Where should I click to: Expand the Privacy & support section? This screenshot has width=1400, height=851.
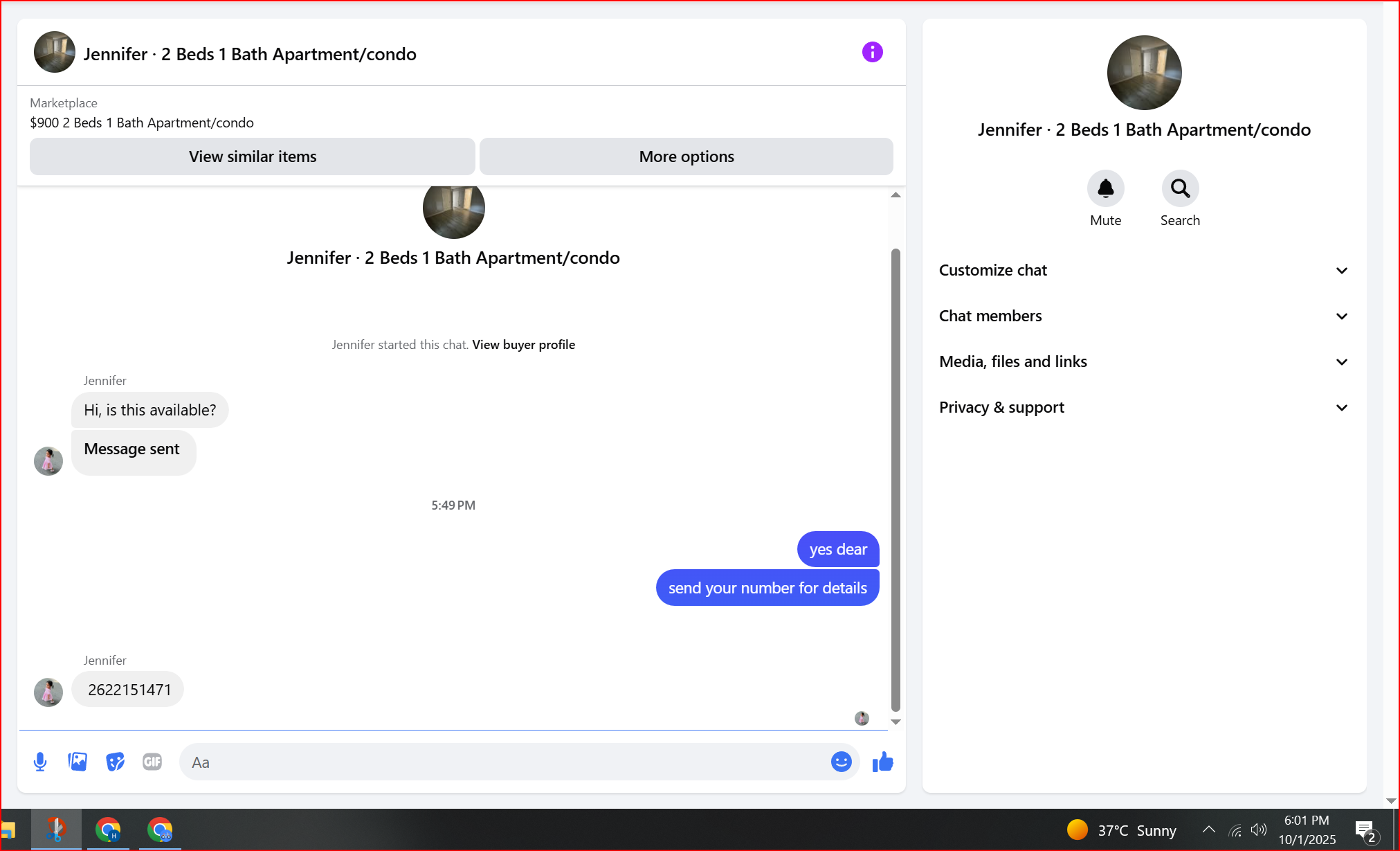click(x=1143, y=407)
